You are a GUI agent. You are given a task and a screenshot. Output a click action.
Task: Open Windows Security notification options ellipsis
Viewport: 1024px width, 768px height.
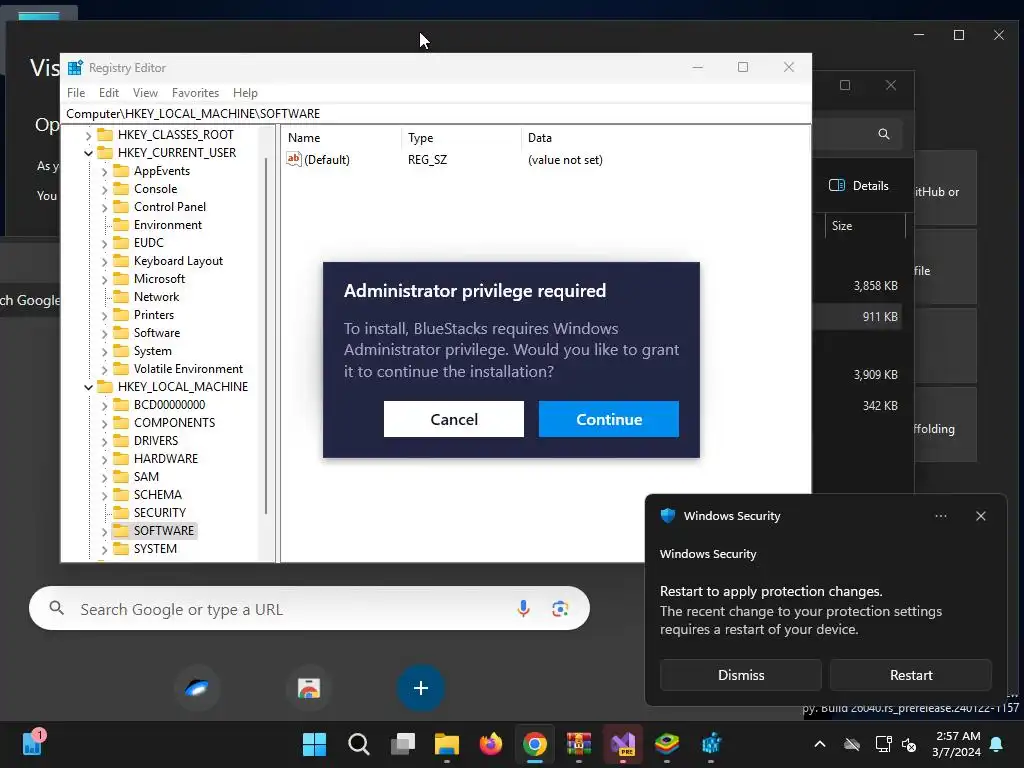pos(940,516)
